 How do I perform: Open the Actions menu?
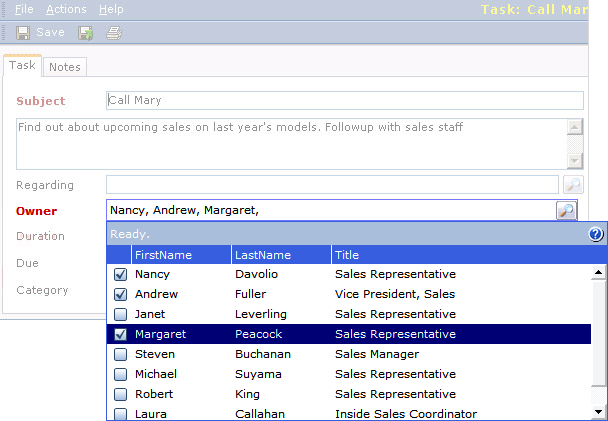pyautogui.click(x=66, y=9)
